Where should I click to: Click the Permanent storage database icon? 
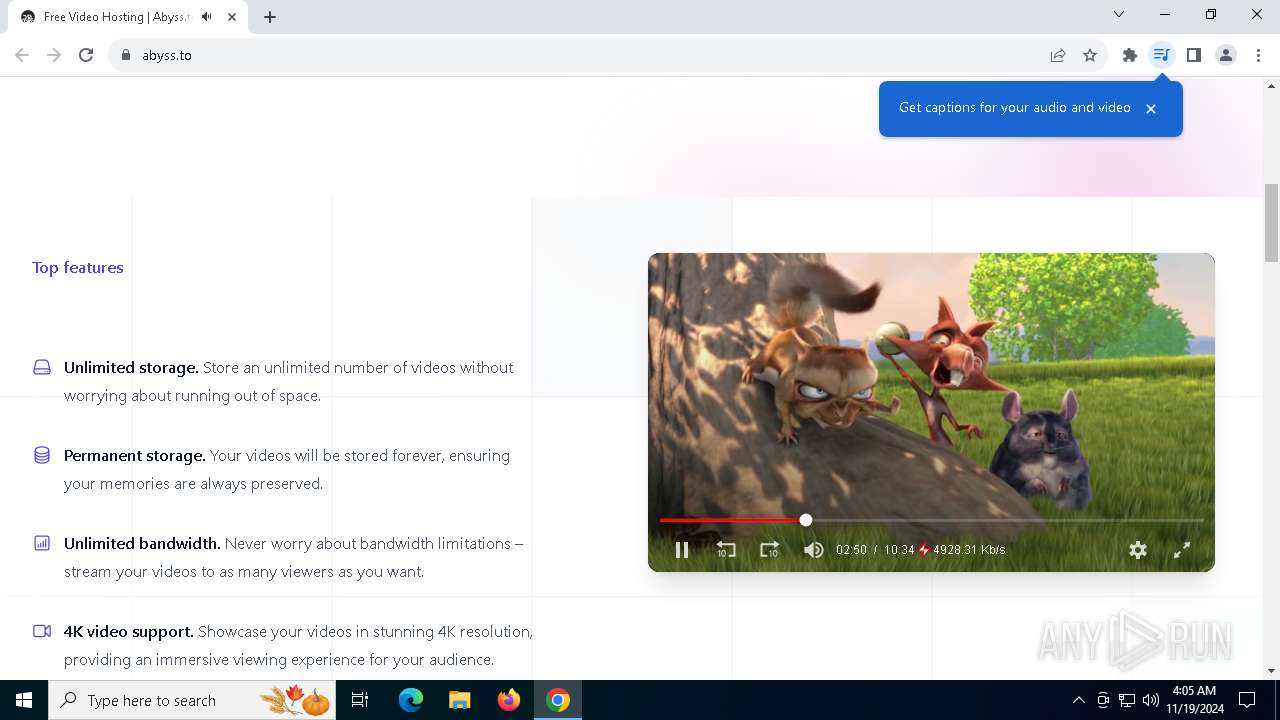click(x=42, y=455)
